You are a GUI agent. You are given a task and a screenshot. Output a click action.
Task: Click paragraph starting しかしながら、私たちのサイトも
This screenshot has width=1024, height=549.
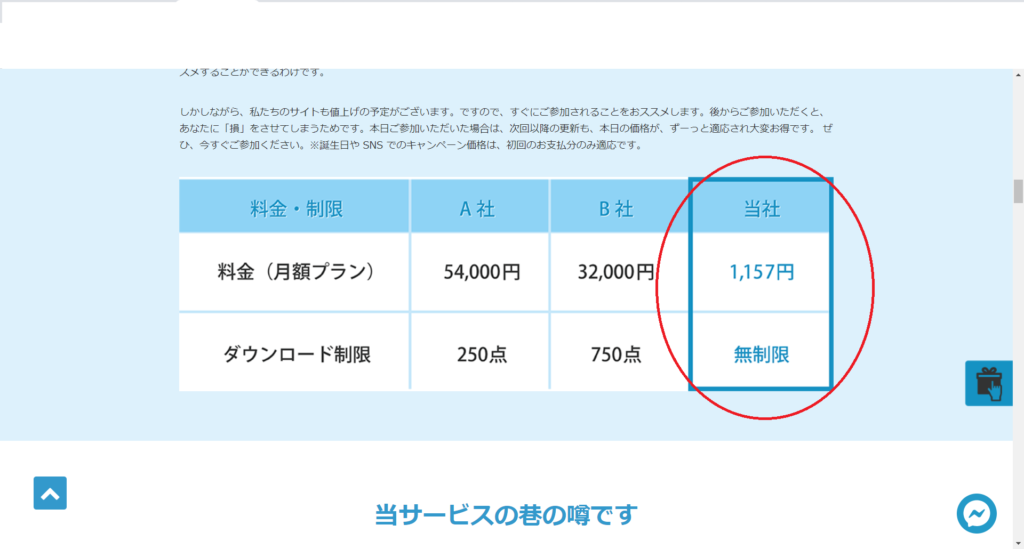506,129
